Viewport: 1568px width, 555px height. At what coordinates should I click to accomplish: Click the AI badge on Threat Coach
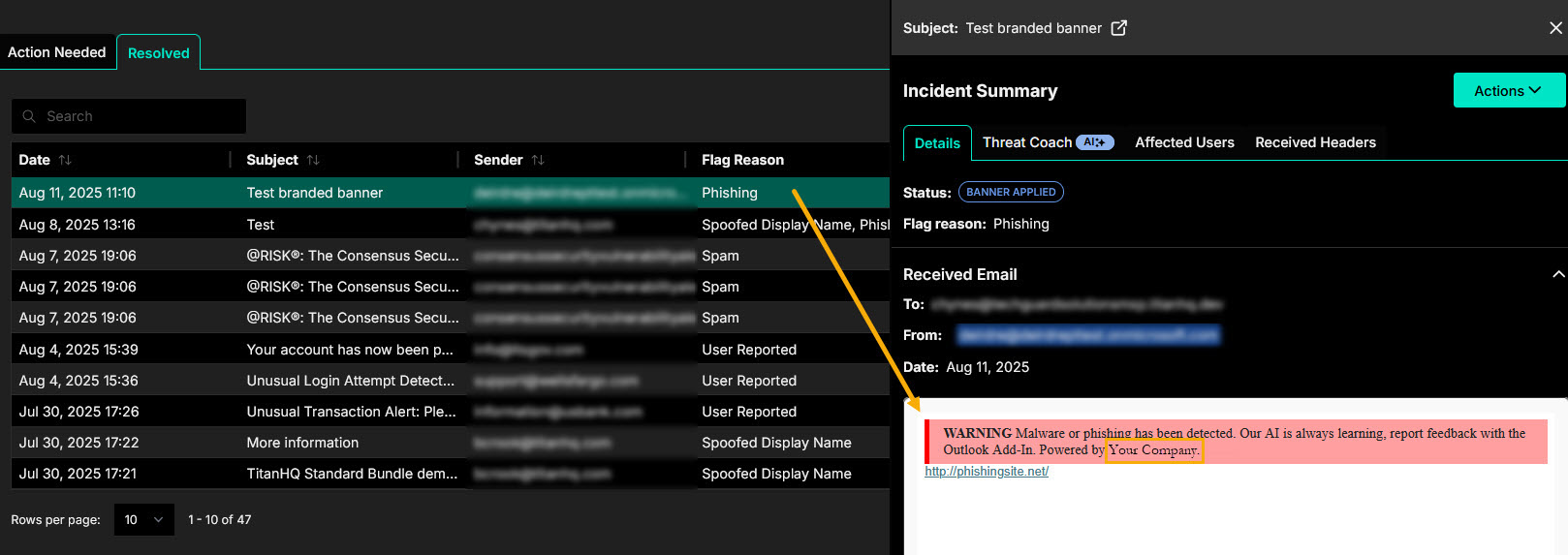pos(1094,142)
